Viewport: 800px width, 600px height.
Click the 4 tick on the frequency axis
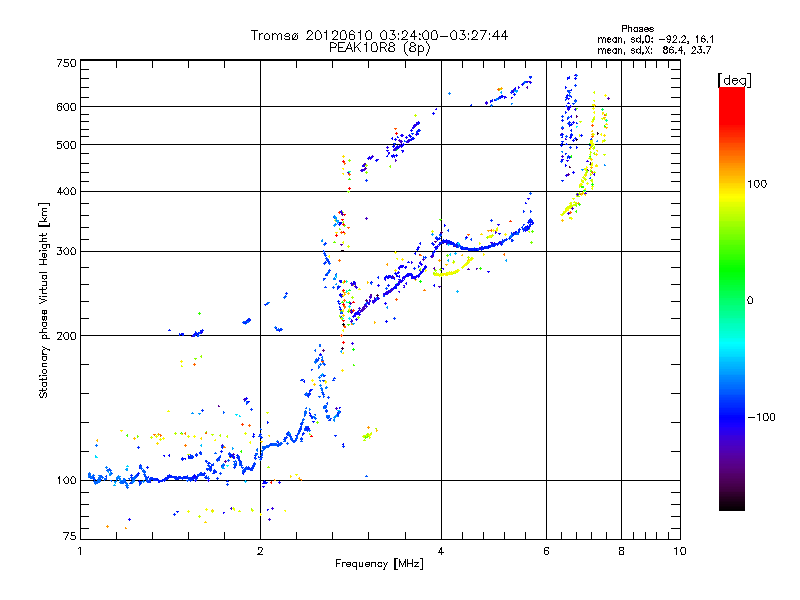click(x=441, y=551)
